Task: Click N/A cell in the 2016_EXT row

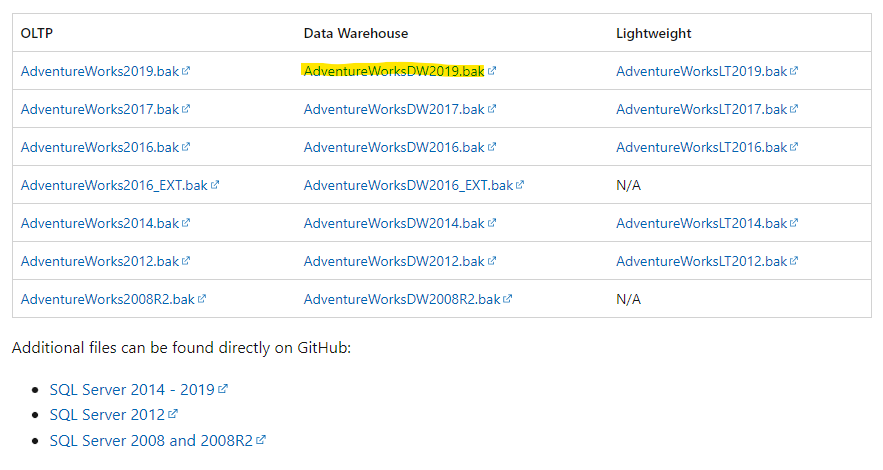Action: tap(628, 185)
